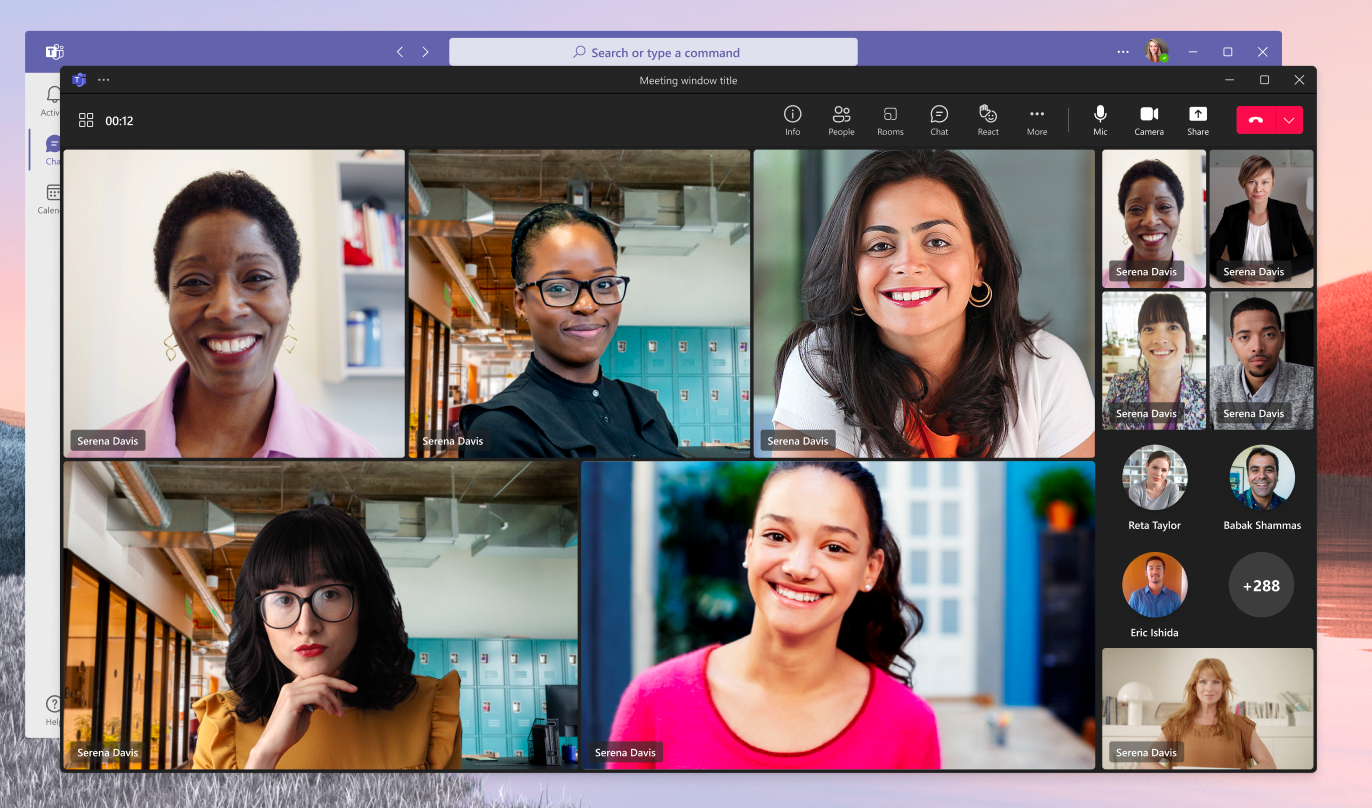View the meeting Info
Image resolution: width=1372 pixels, height=808 pixels.
pyautogui.click(x=792, y=119)
